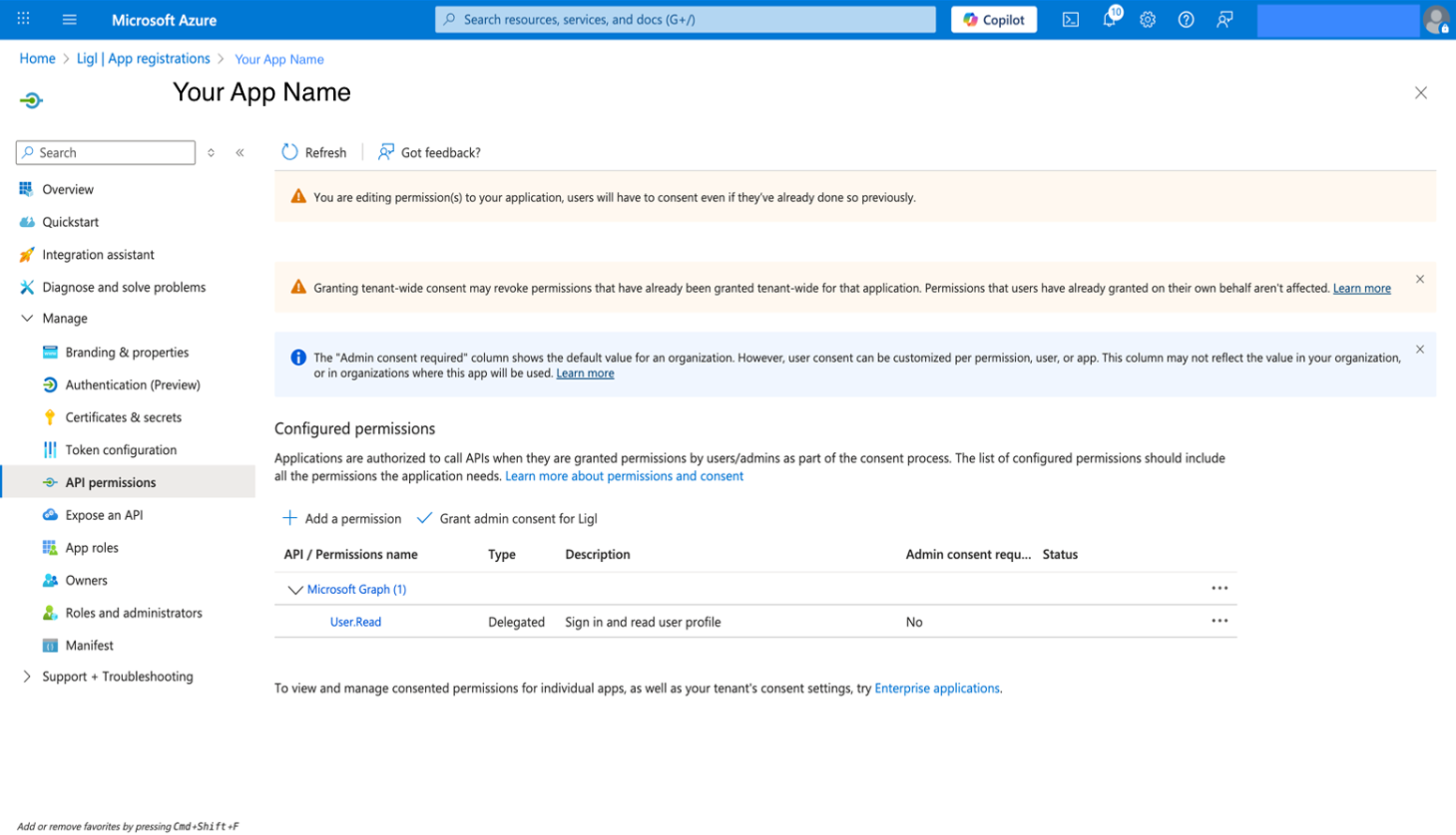Image resolution: width=1456 pixels, height=835 pixels.
Task: Click the Your App Name breadcrumb
Action: (279, 59)
